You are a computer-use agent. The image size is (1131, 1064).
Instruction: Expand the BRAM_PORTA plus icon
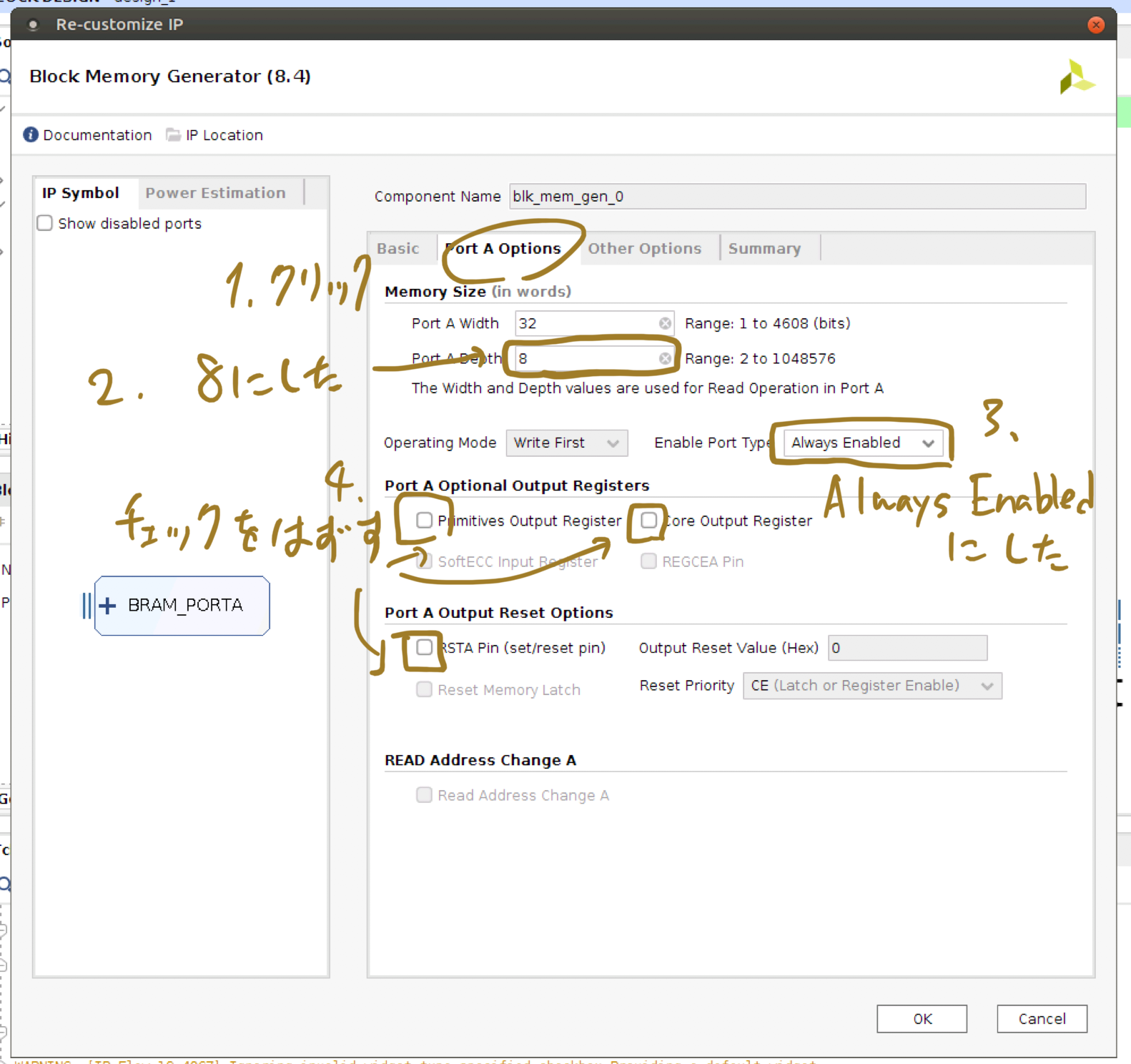pos(107,606)
